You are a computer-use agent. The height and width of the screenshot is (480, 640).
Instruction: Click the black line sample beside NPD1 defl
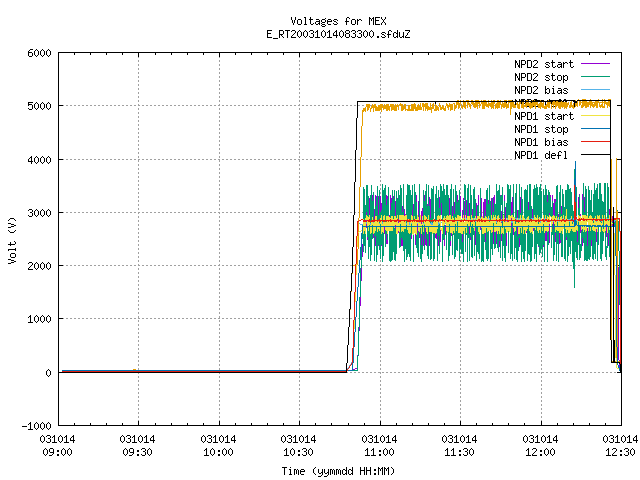(596, 154)
